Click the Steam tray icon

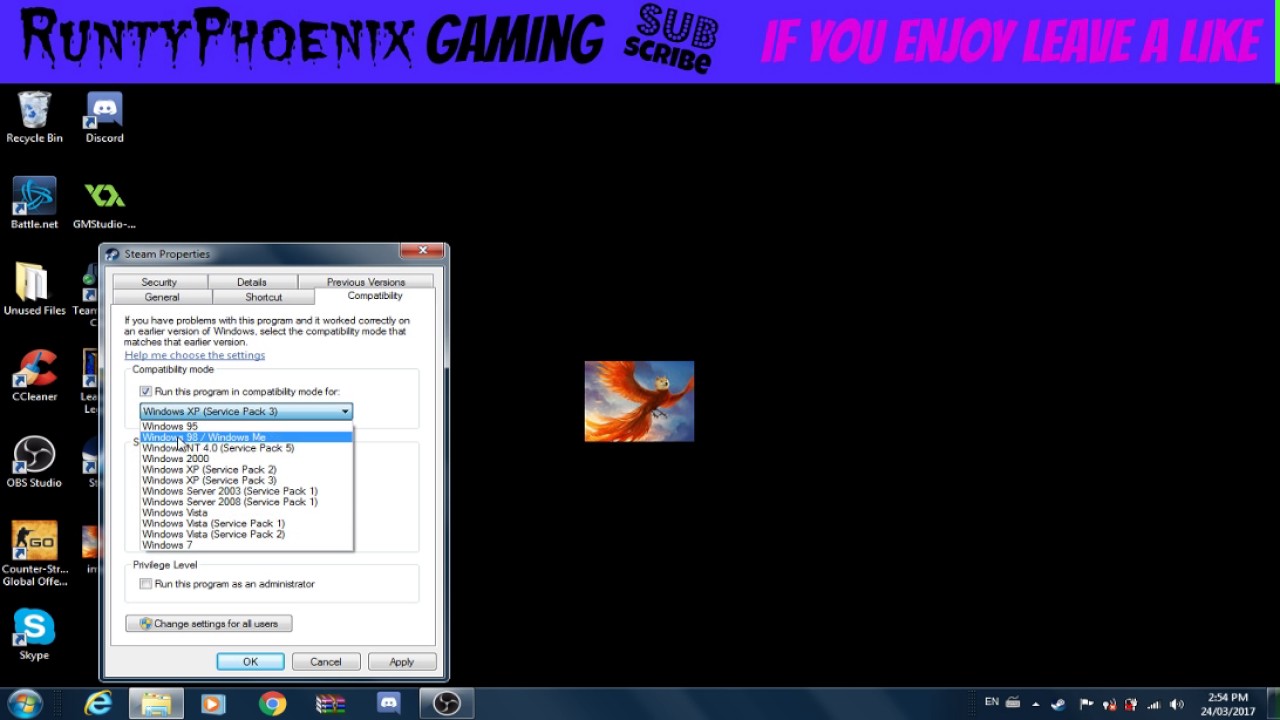coord(1059,704)
